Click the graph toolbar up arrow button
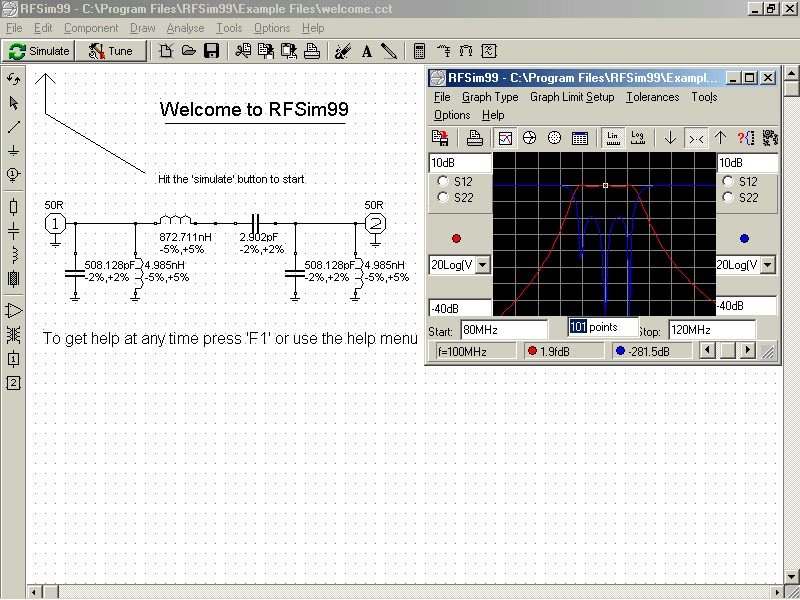 pos(720,138)
